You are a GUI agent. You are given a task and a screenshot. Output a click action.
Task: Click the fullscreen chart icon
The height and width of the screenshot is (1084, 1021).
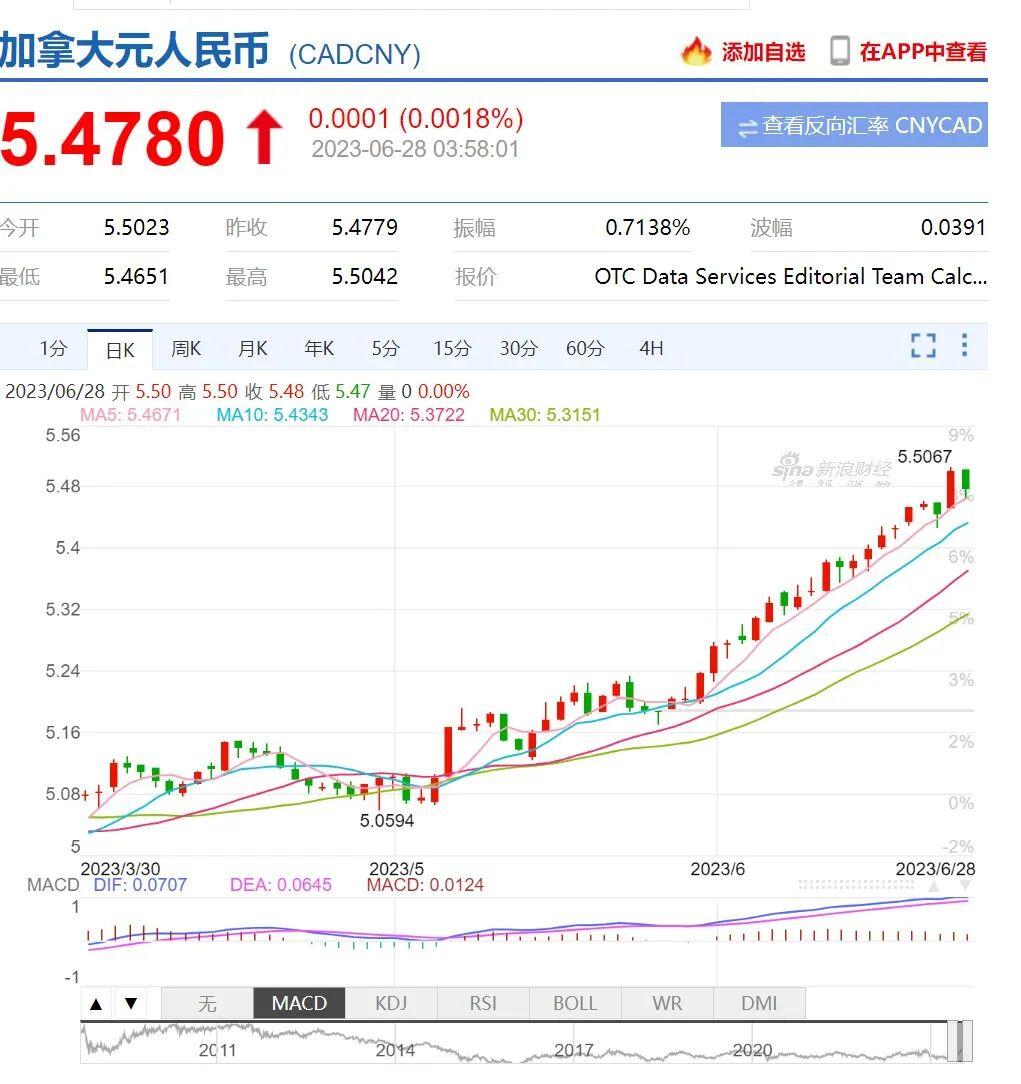923,346
